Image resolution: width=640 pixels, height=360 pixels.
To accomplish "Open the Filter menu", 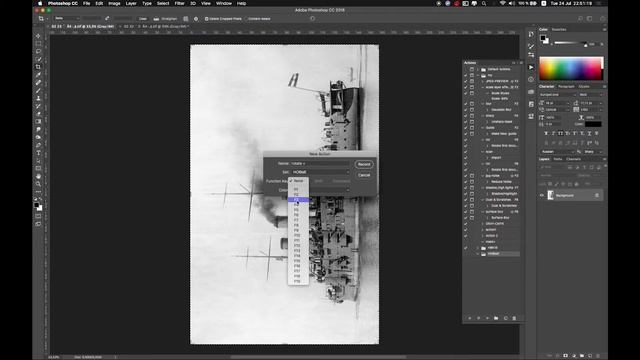I will tap(180, 3).
